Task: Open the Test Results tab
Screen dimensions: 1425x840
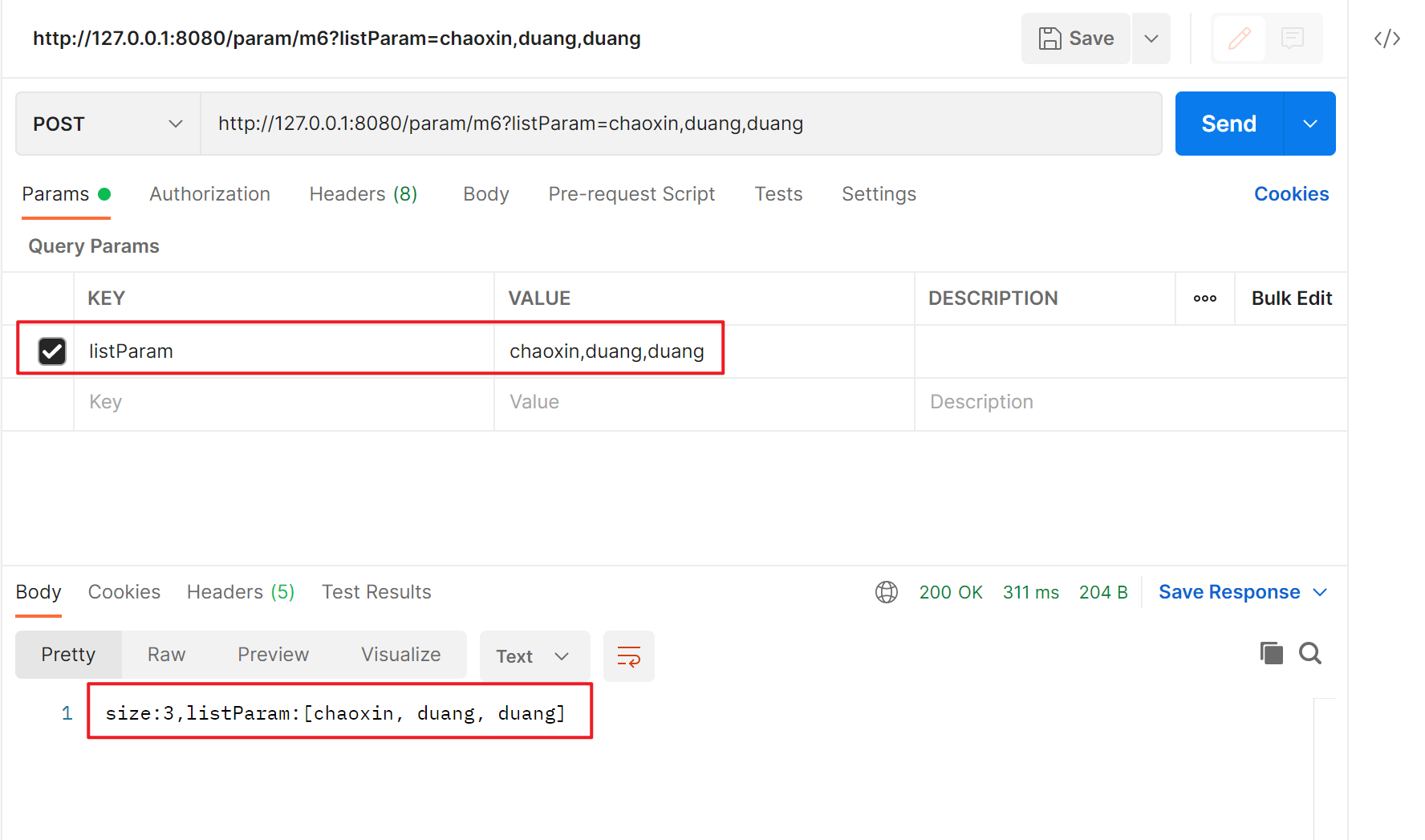Action: [376, 592]
